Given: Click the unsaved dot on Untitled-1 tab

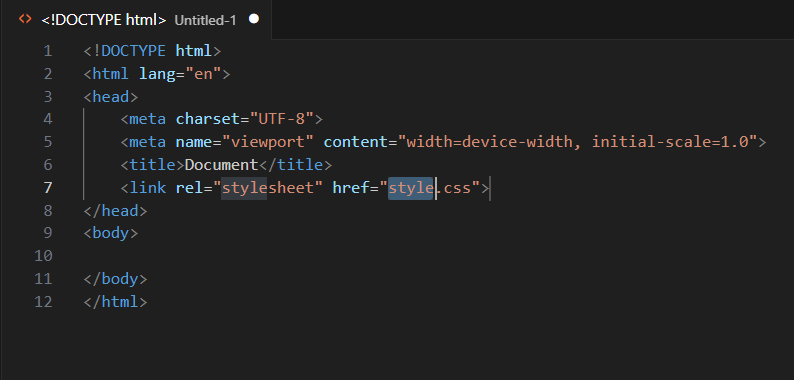Looking at the screenshot, I should (254, 19).
